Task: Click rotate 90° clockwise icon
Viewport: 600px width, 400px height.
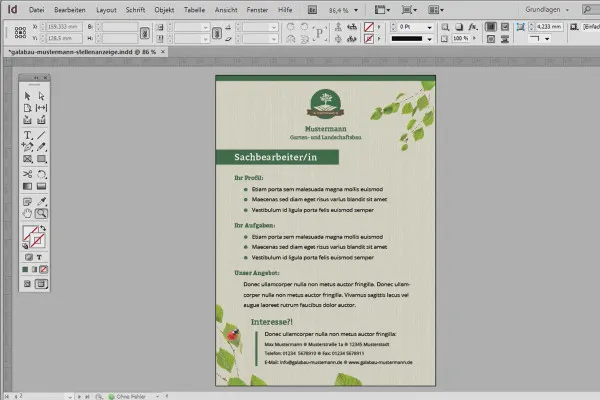Action: 291,27
